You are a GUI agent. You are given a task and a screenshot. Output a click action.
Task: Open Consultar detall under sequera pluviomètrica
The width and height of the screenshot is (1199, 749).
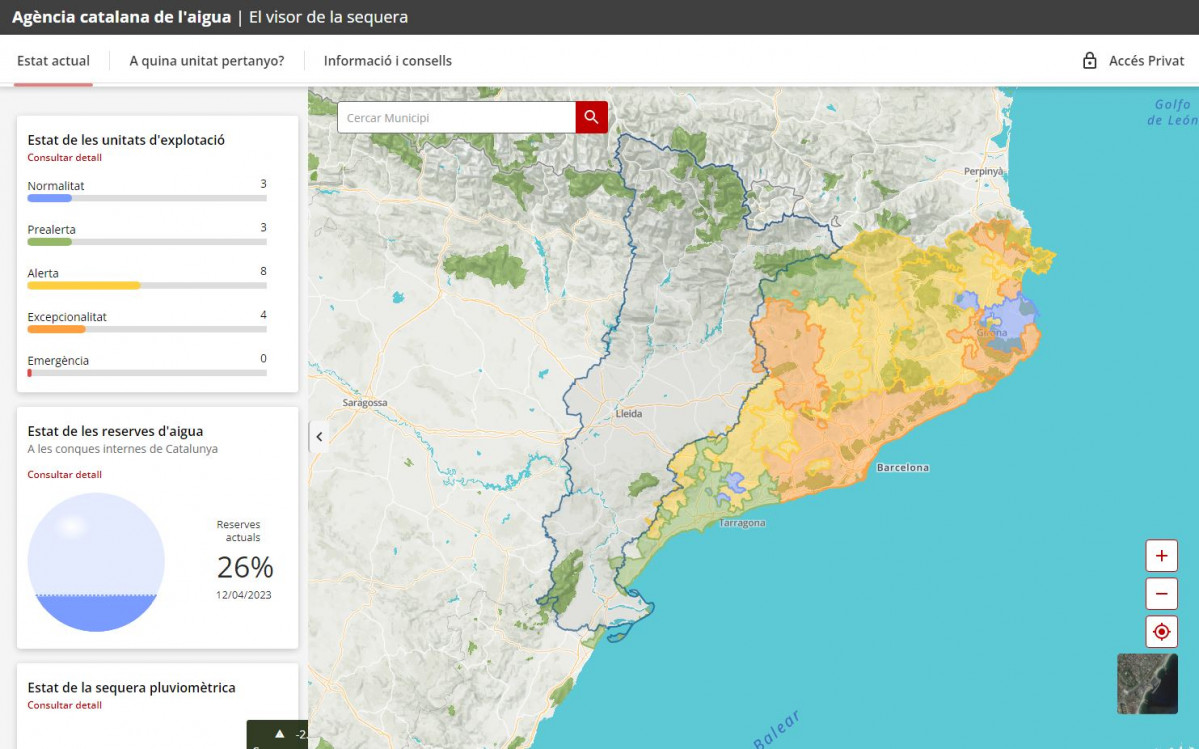64,705
